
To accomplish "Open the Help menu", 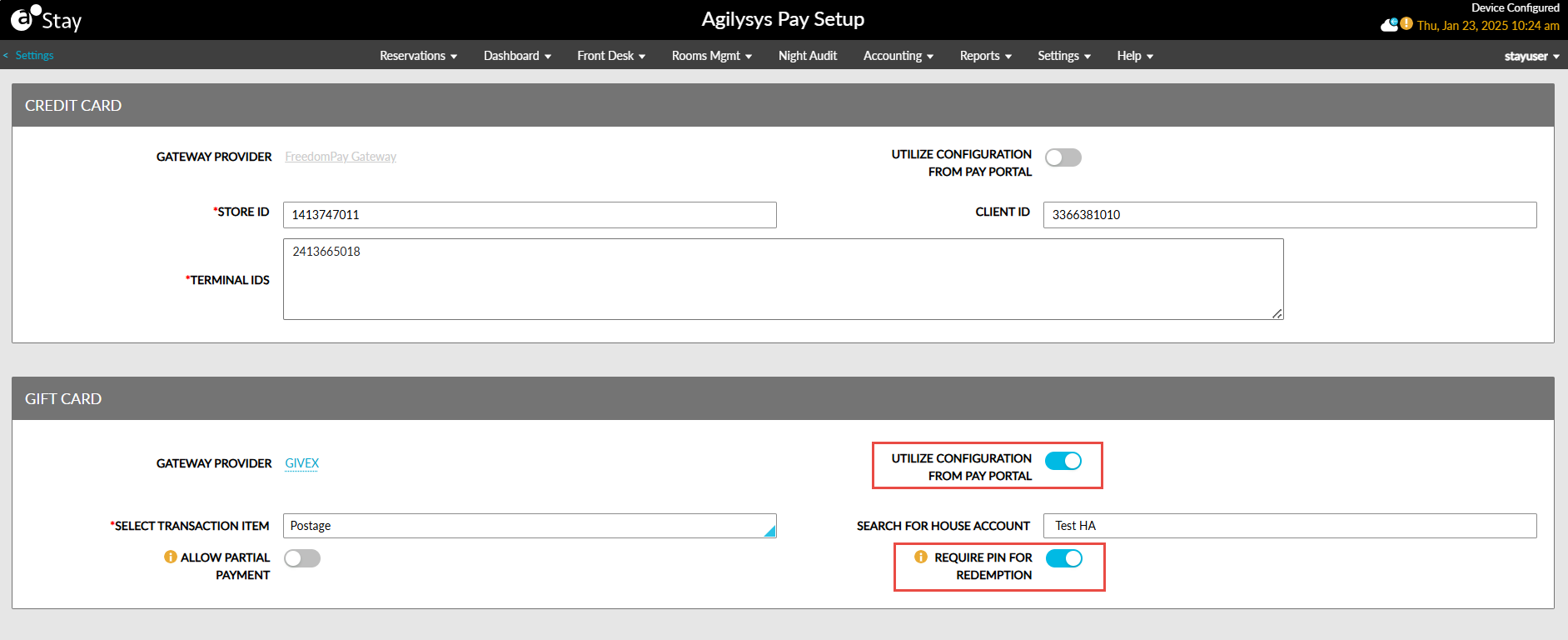I will [x=1135, y=56].
